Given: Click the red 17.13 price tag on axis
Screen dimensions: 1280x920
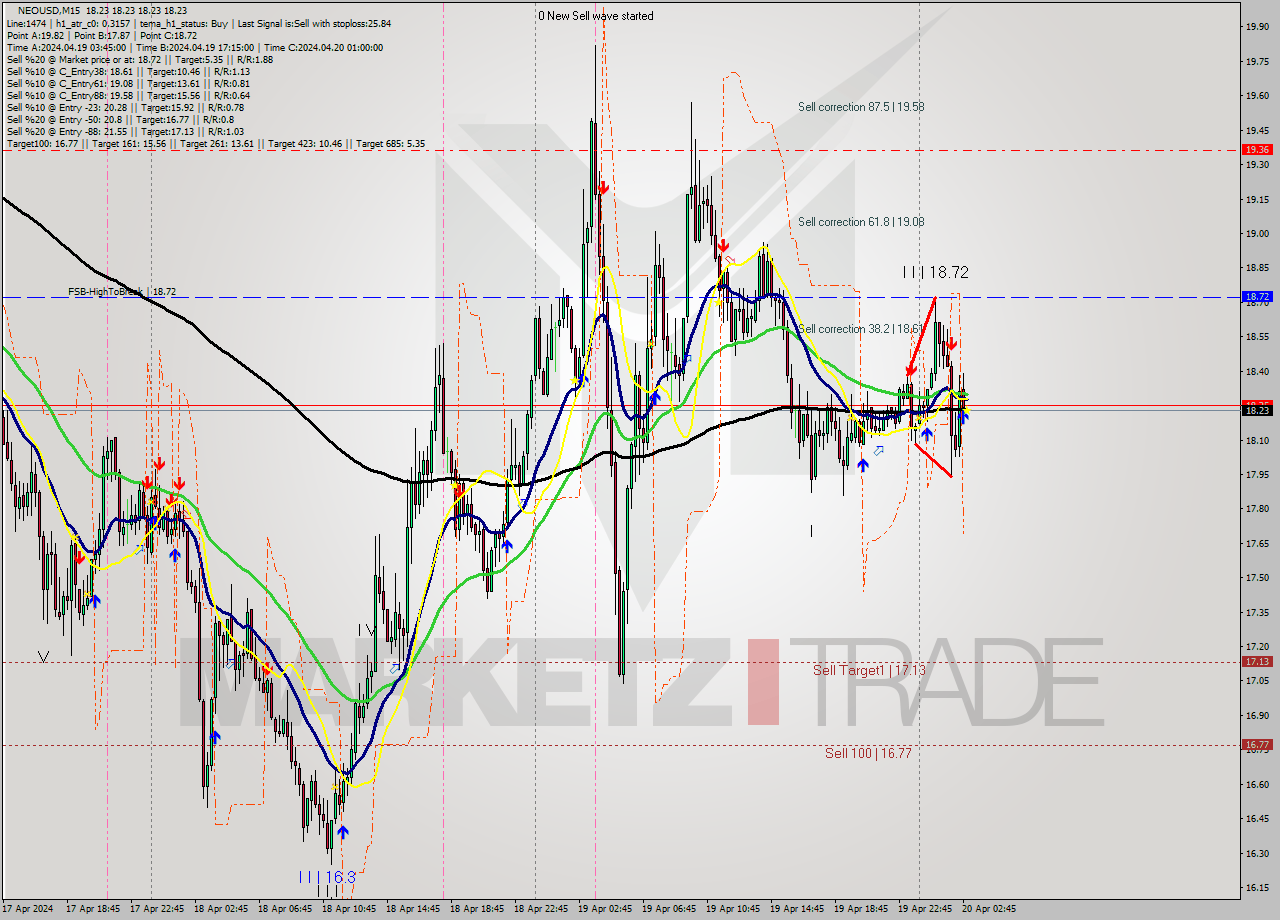Looking at the screenshot, I should click(1257, 661).
